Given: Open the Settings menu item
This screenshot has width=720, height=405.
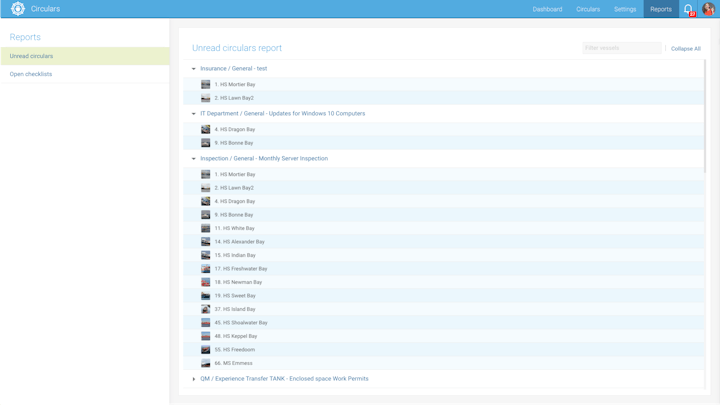Looking at the screenshot, I should coord(625,9).
